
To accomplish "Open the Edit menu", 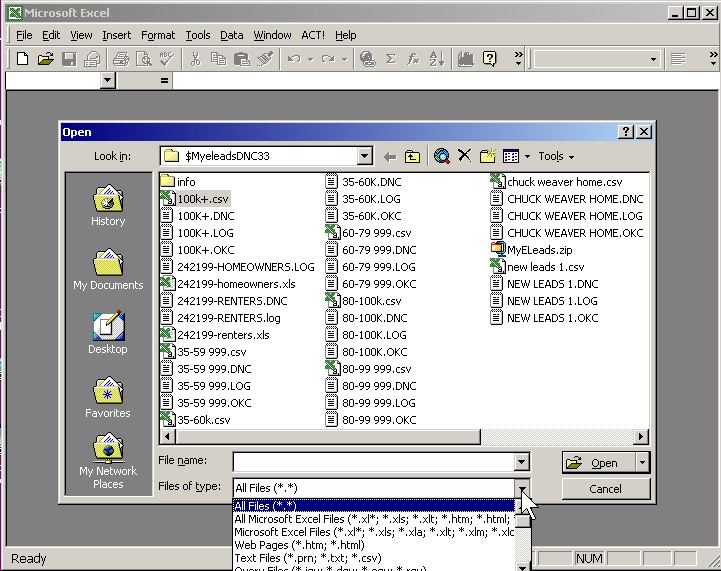I will point(51,35).
